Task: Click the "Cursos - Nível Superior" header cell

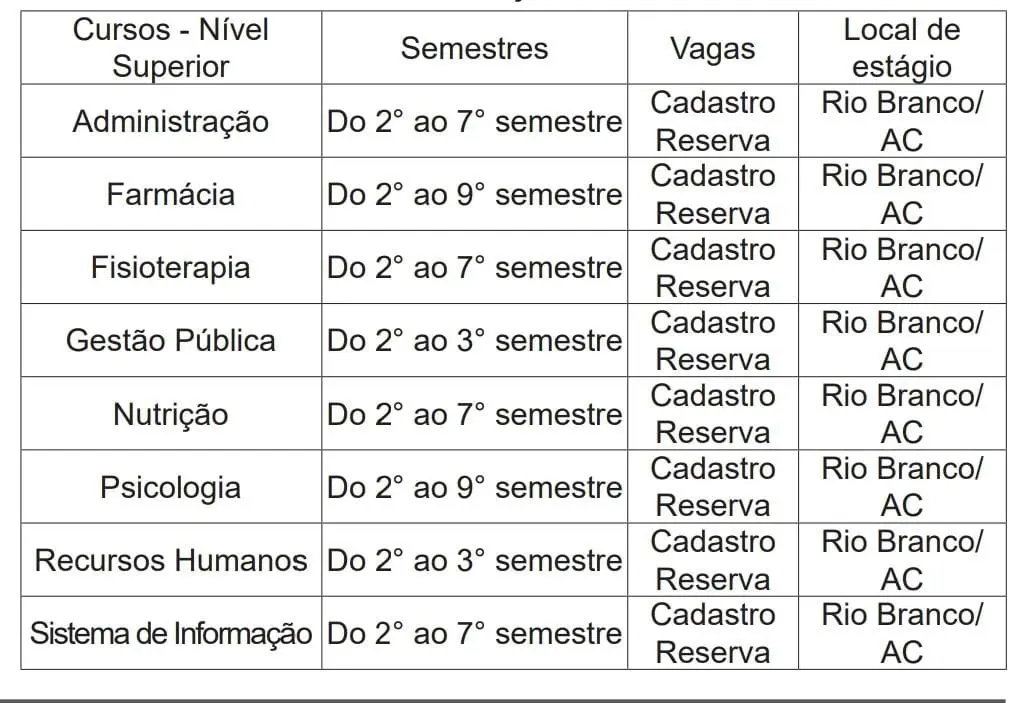Action: tap(171, 48)
